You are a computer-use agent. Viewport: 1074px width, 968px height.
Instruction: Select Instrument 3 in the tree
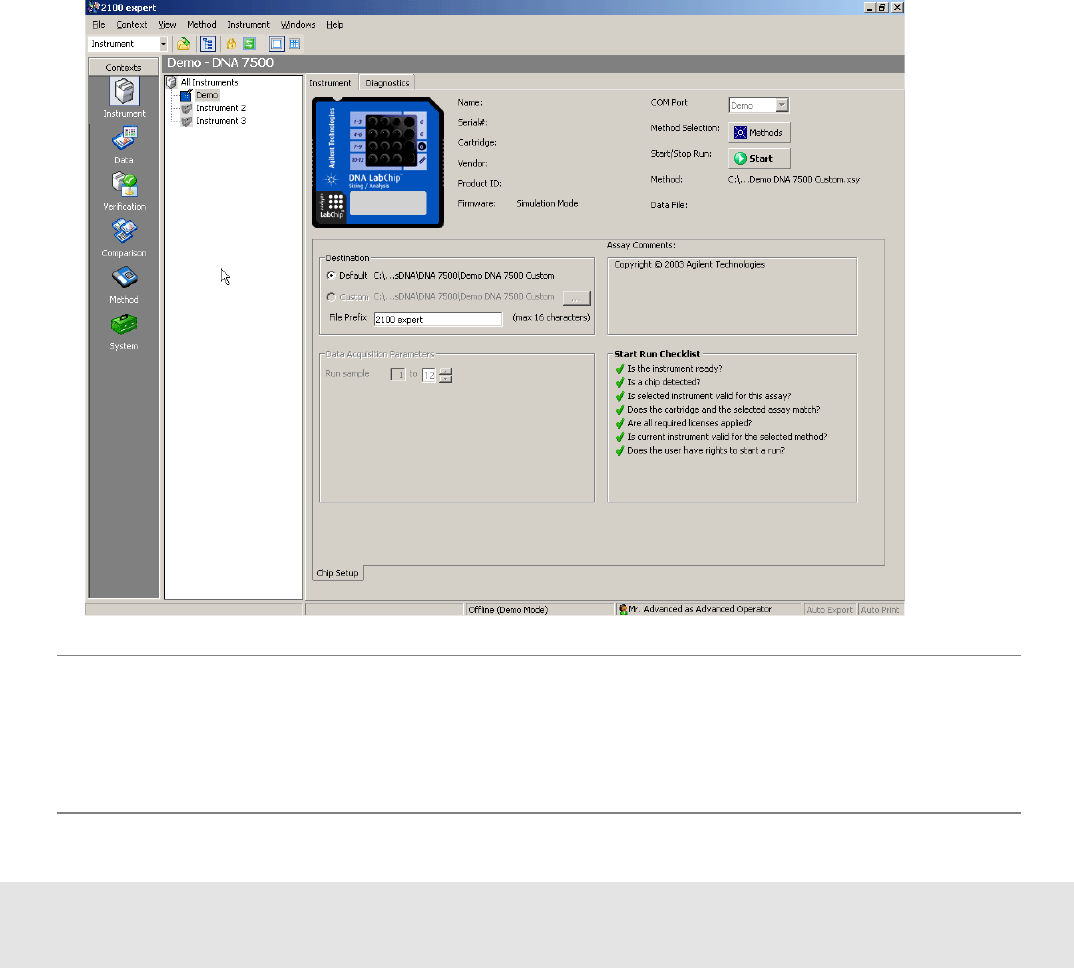(x=221, y=121)
